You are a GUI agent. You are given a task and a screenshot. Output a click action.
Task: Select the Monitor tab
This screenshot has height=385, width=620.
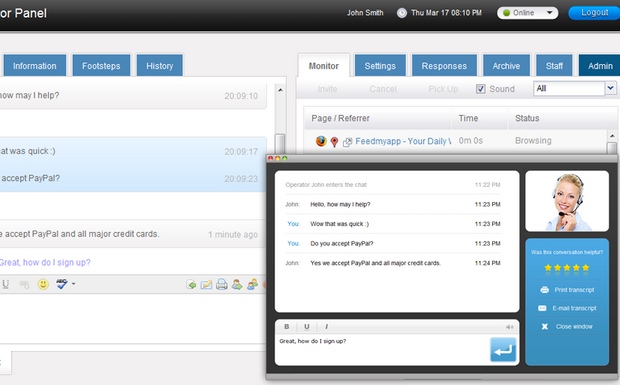point(323,66)
